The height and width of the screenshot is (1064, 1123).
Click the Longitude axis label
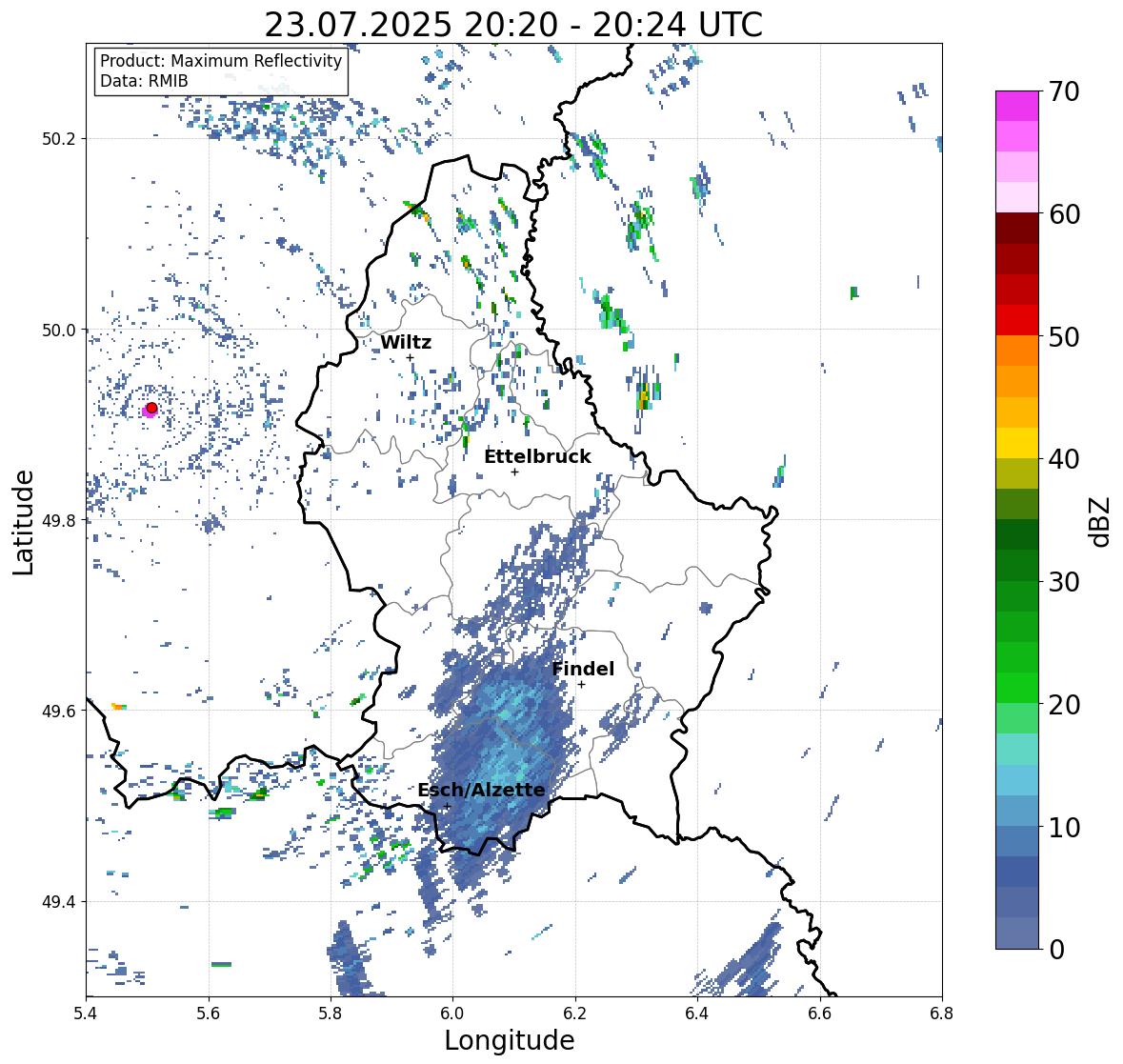point(510,1040)
